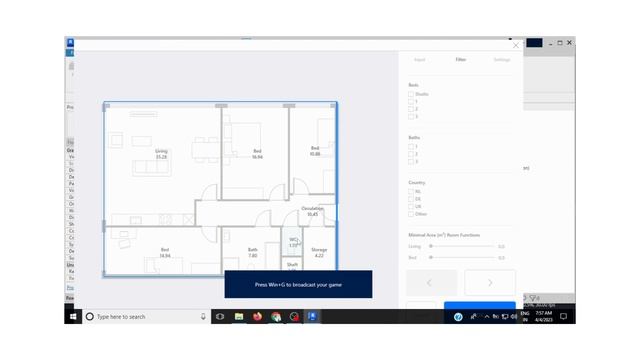Screen dimensions: 640x360
Task: Select the Bath 7.80 room label
Action: point(253,253)
